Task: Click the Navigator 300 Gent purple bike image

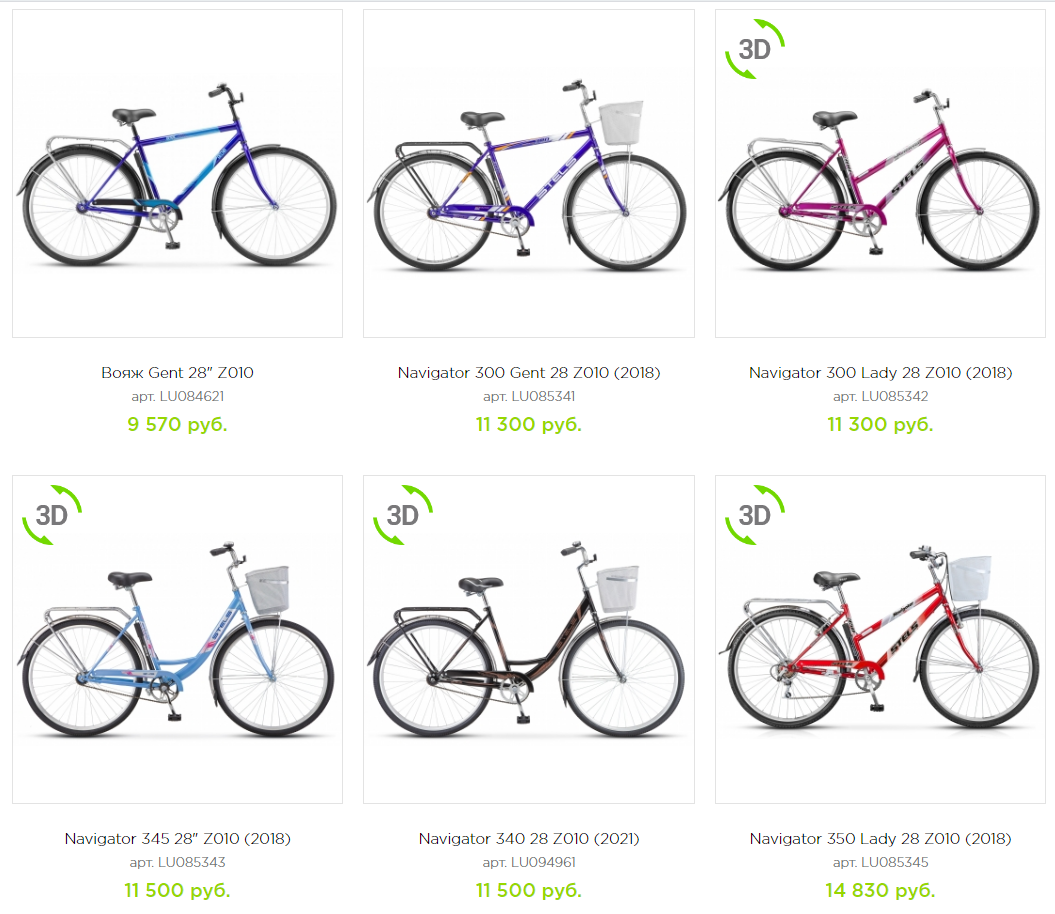Action: [529, 174]
